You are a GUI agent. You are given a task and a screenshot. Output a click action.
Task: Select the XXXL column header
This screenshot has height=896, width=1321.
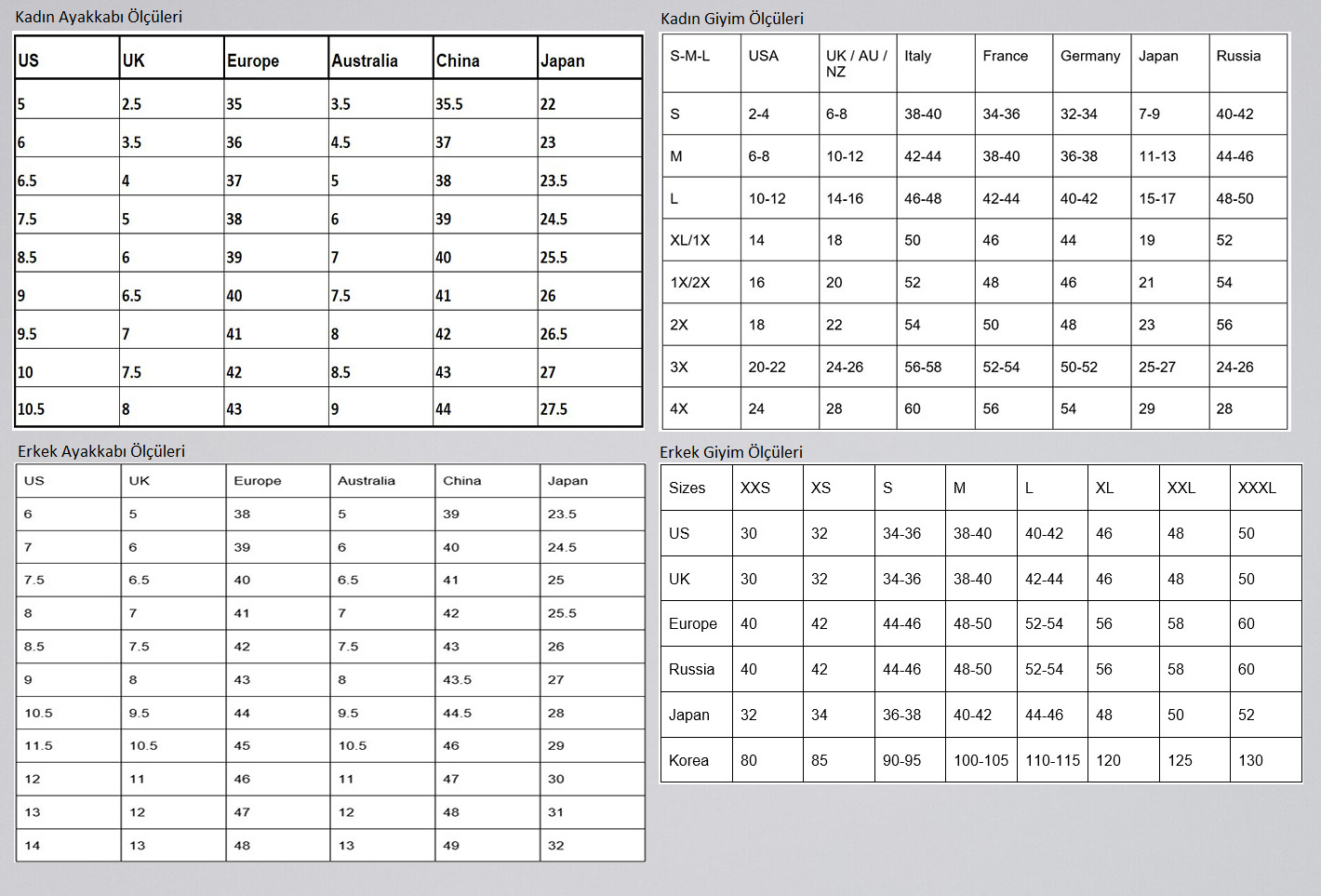(1257, 488)
